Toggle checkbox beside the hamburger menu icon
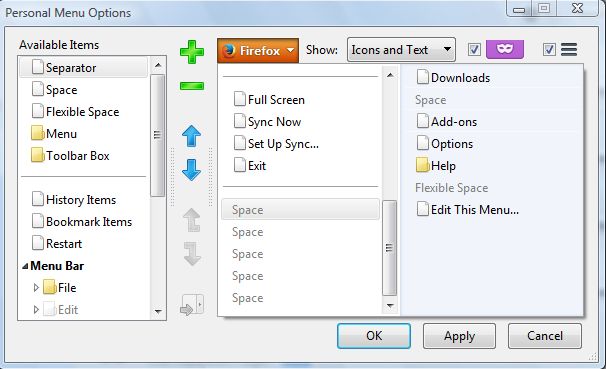This screenshot has height=369, width=606. (x=549, y=49)
